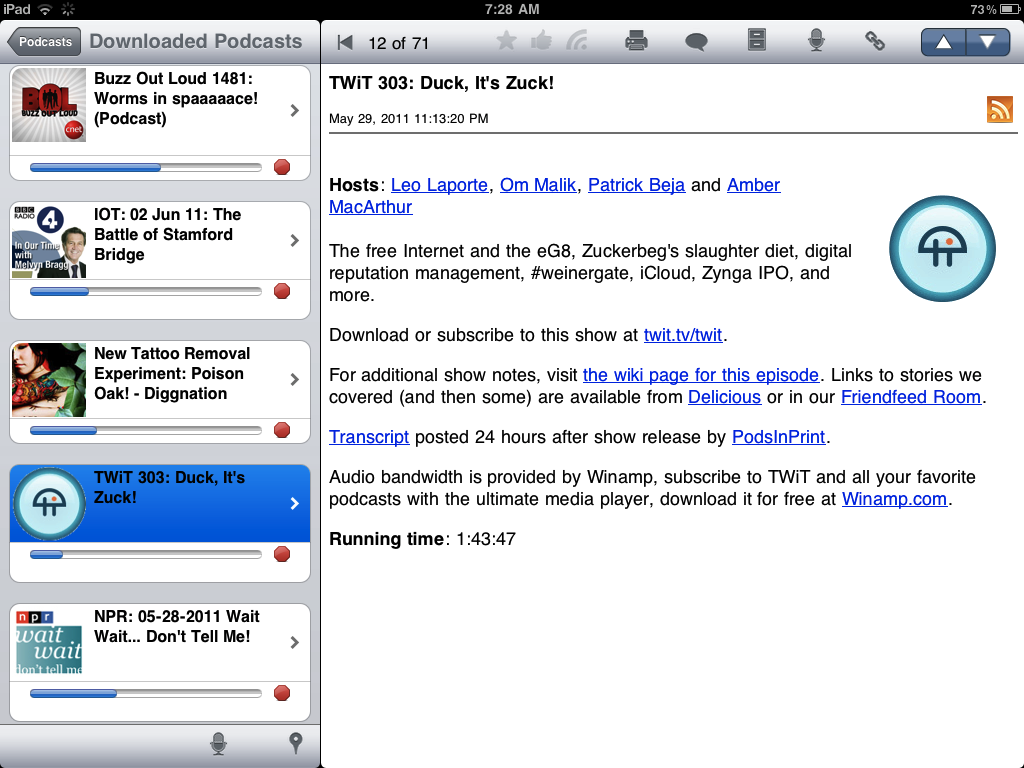Stop the IOT Battle of Stamford Bridge download
The width and height of the screenshot is (1024, 768).
282,291
